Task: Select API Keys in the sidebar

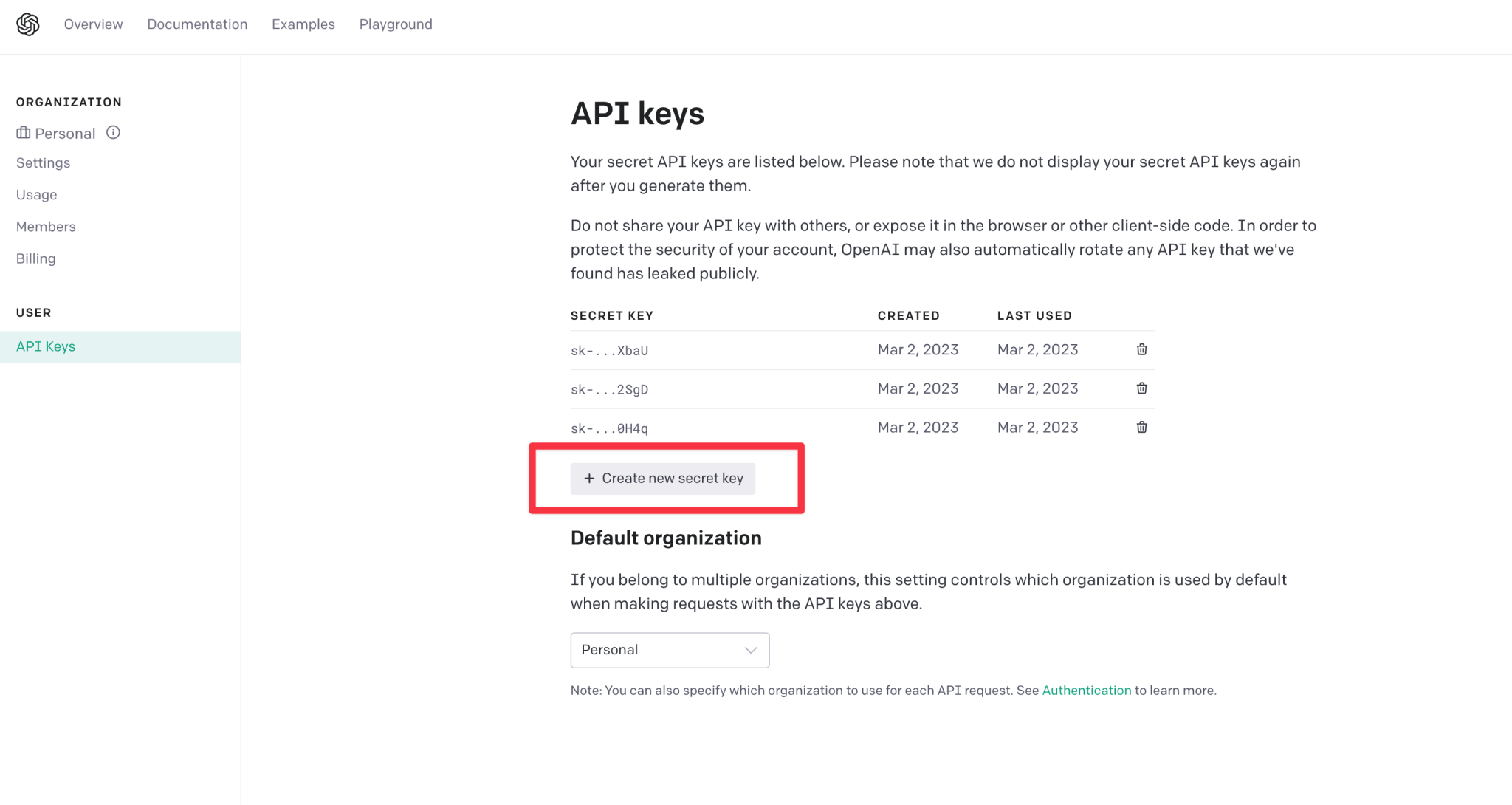Action: [x=120, y=346]
